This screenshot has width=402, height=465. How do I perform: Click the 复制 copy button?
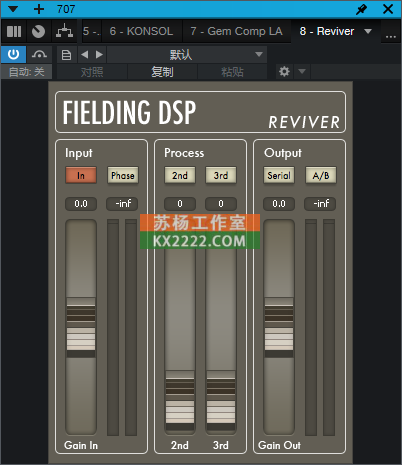[162, 72]
